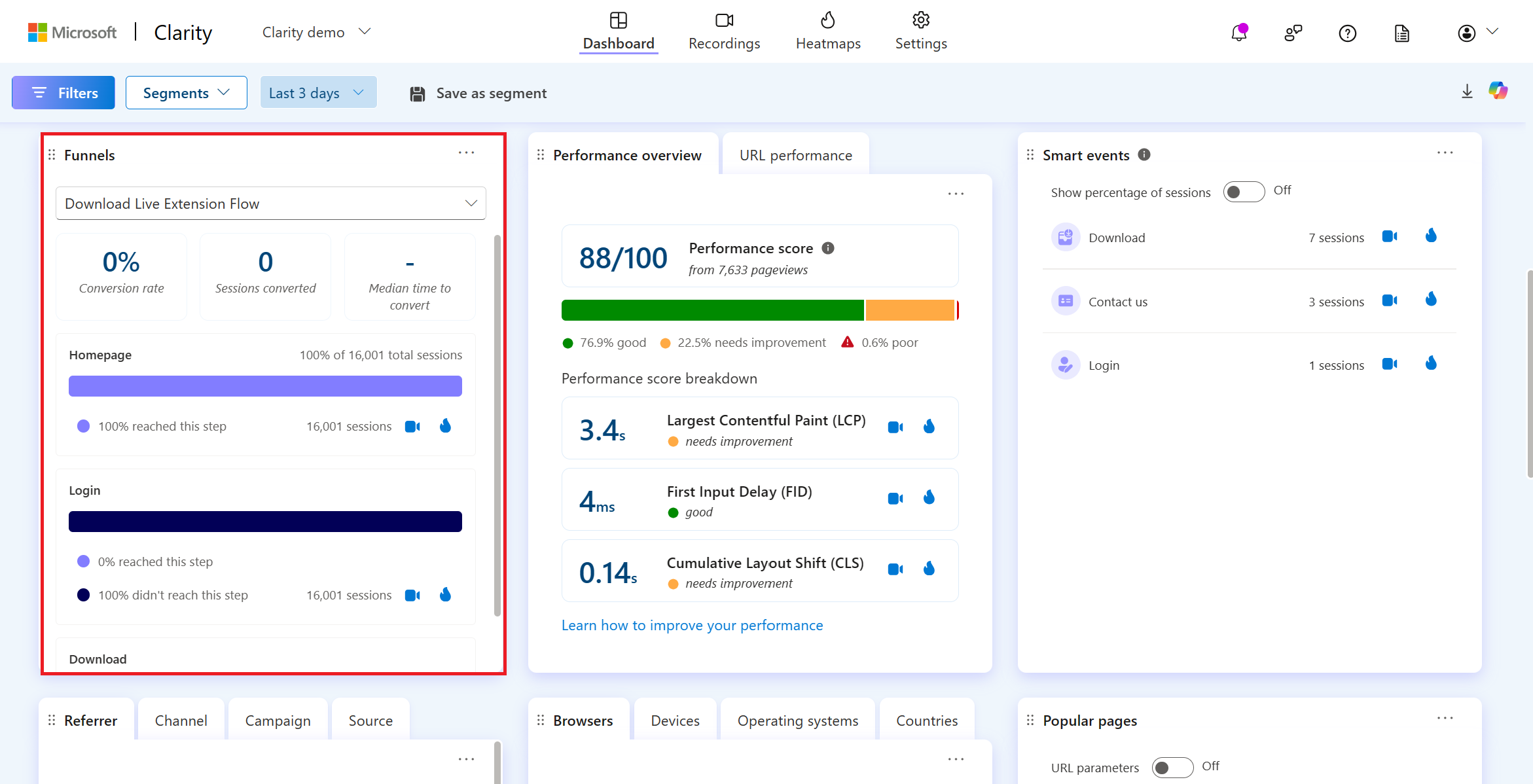Viewport: 1533px width, 784px height.
Task: Open the Heatmaps section from top navigation
Action: [x=827, y=31]
